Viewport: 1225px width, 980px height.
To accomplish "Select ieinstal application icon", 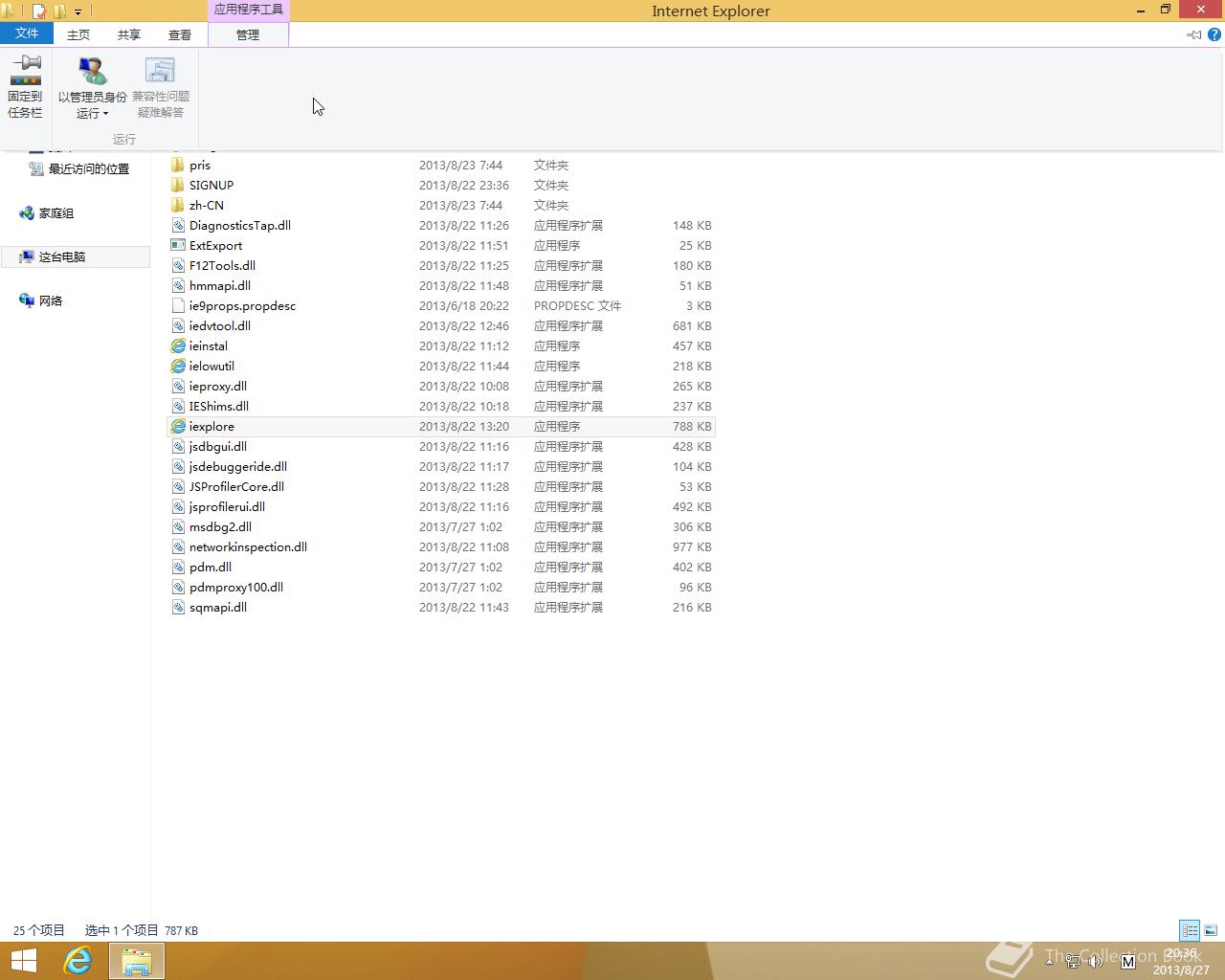I will point(178,346).
